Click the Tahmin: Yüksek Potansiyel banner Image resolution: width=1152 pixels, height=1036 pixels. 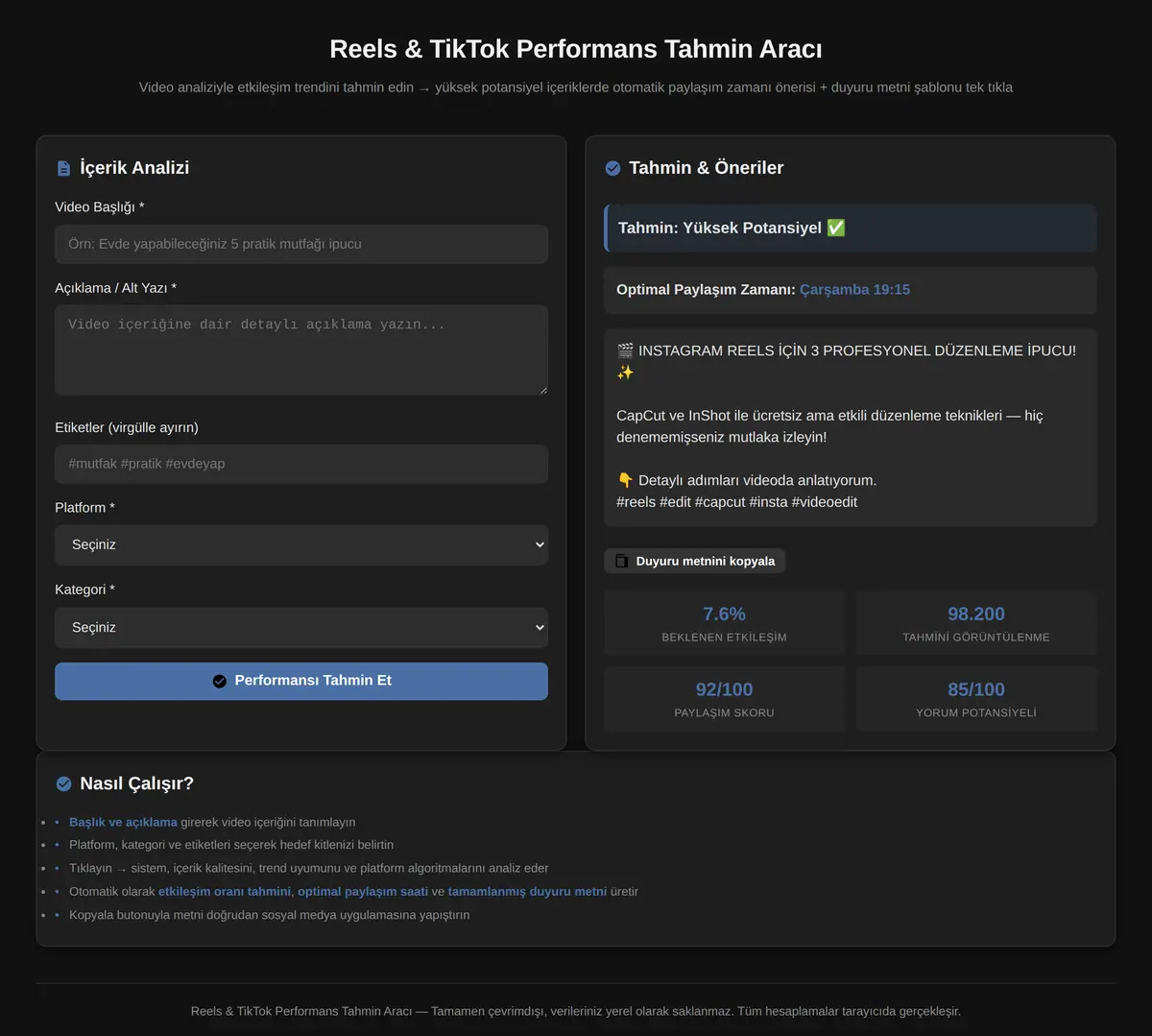851,228
